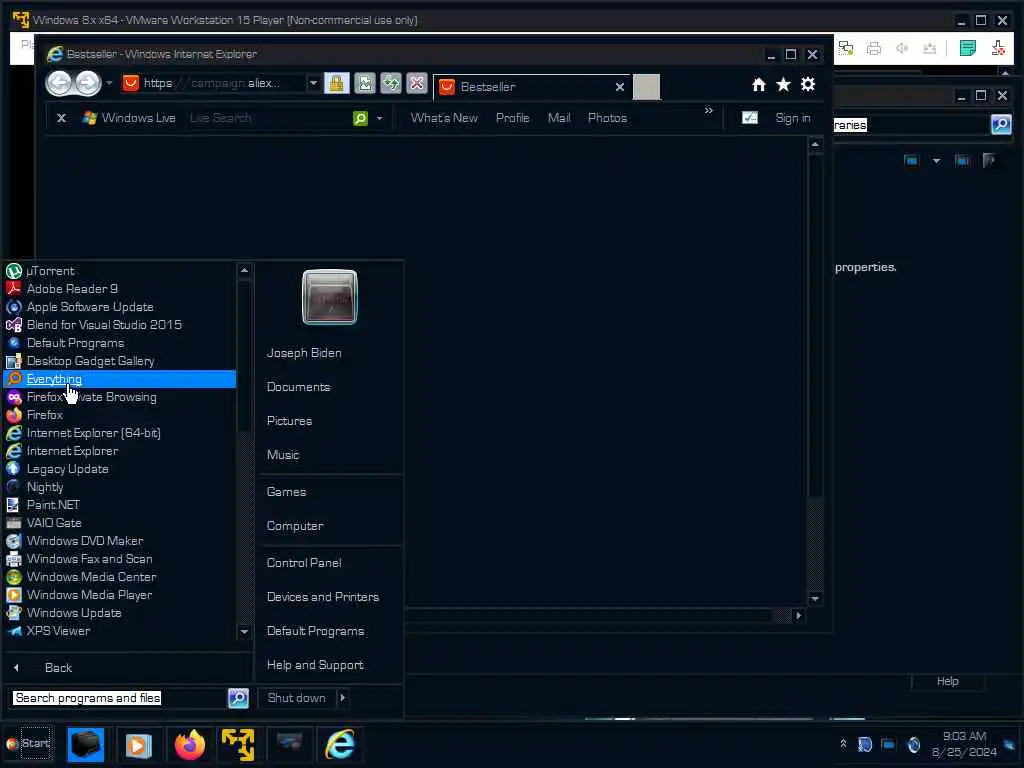The image size is (1024, 768).
Task: Click the Internet Explorer Home icon
Action: pyautogui.click(x=758, y=84)
